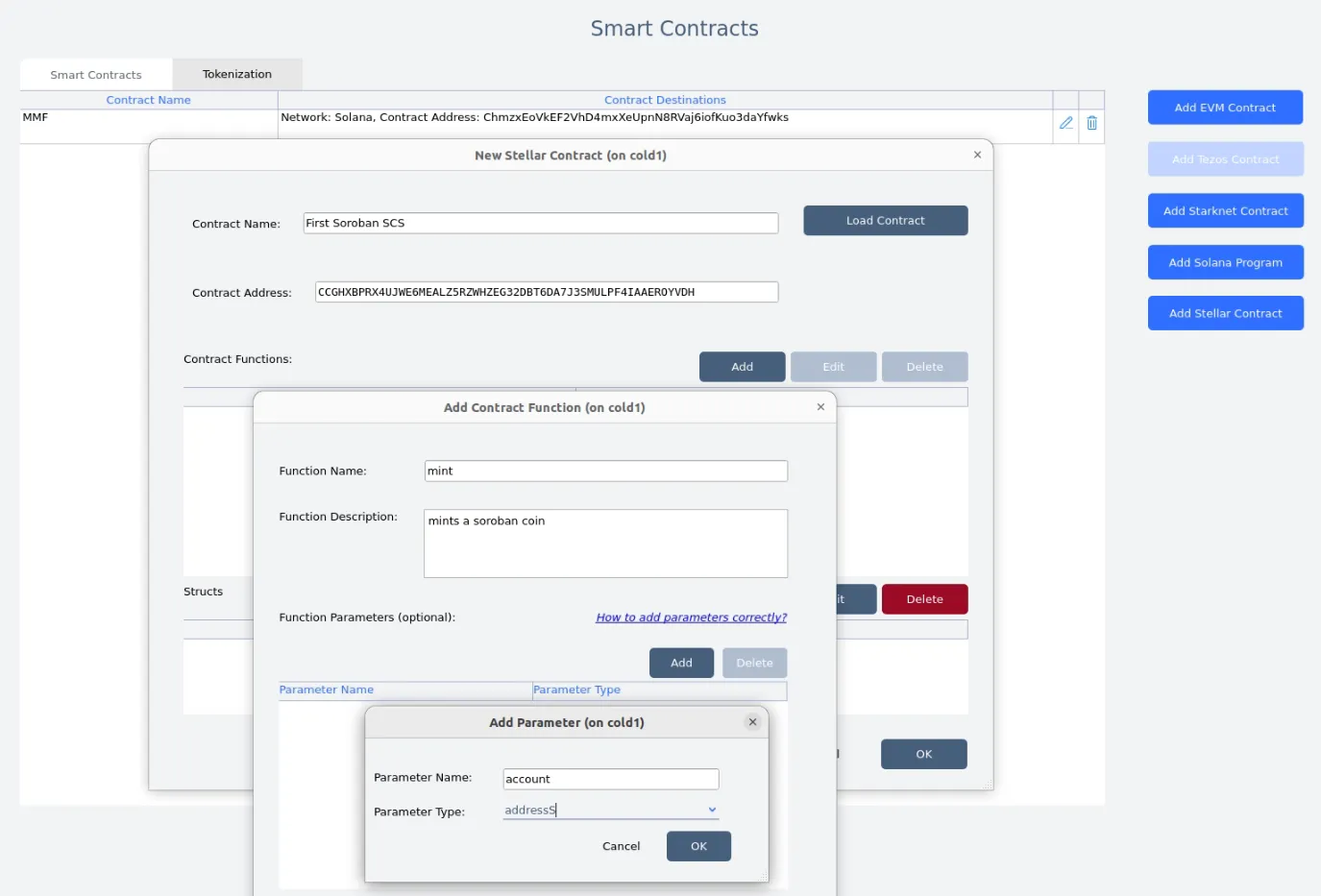Click the Load Contract button

click(886, 221)
